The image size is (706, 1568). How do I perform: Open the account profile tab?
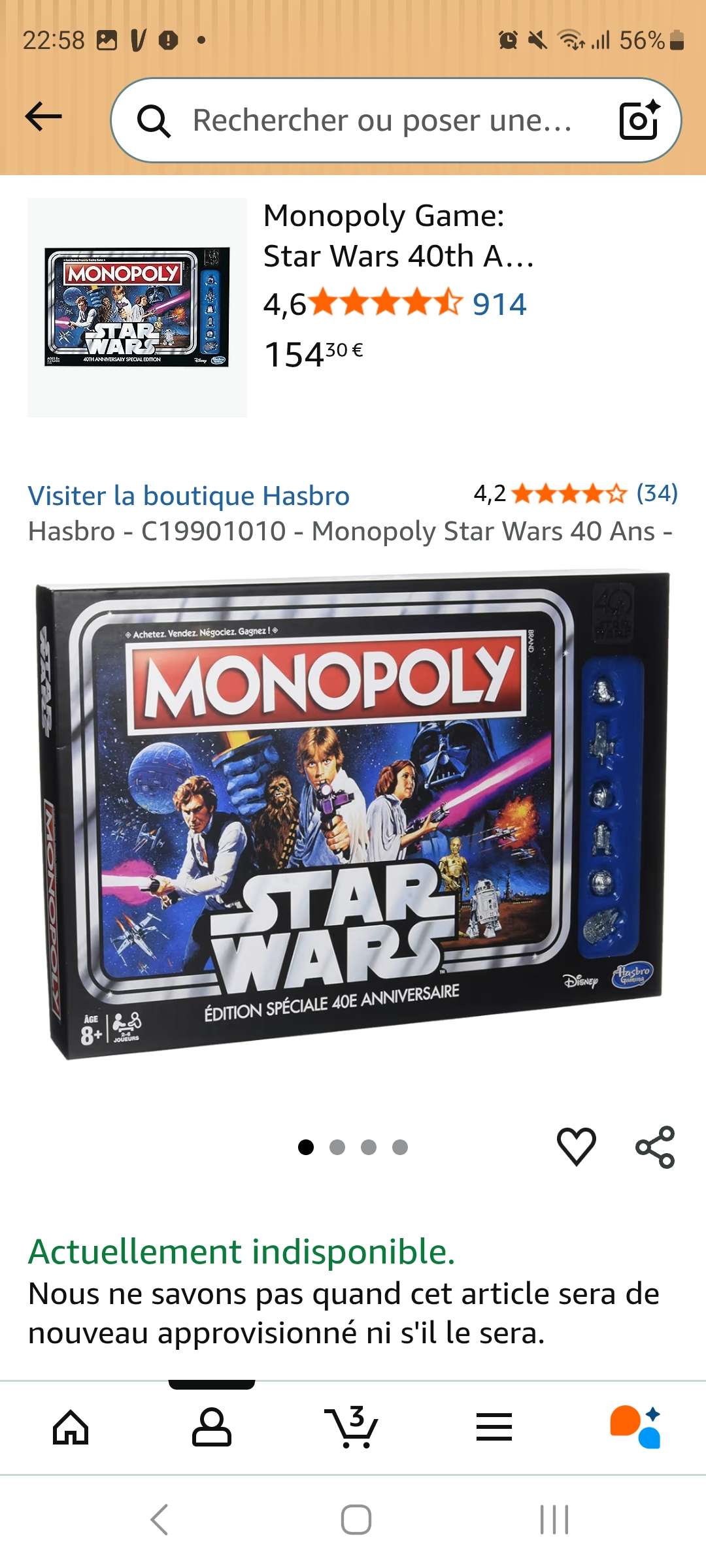211,1427
